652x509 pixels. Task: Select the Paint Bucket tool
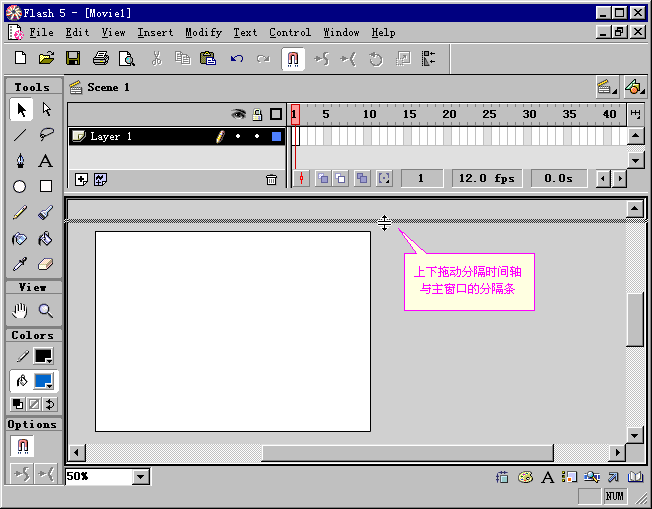[46, 239]
